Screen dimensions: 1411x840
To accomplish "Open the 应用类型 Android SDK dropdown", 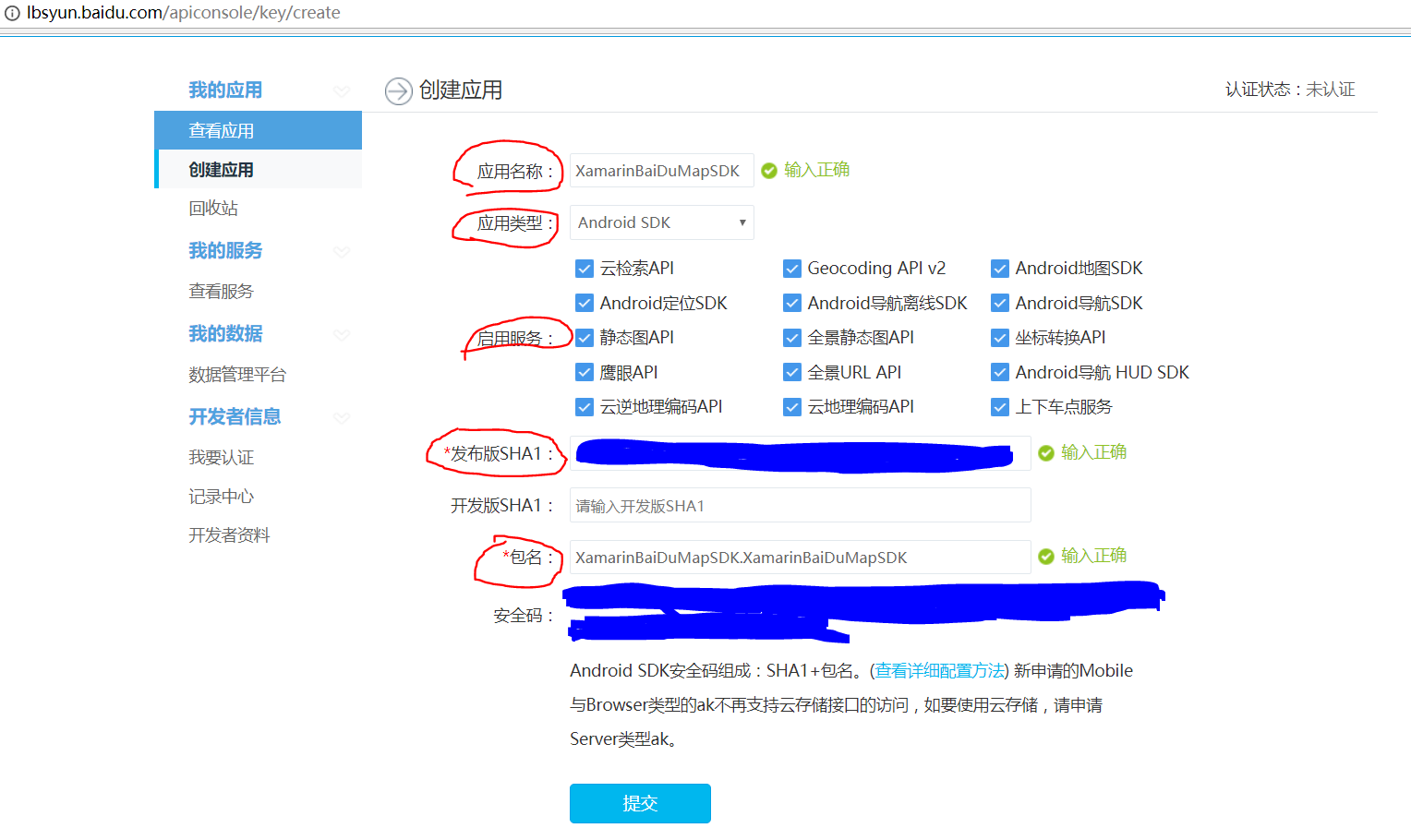I will coord(662,222).
